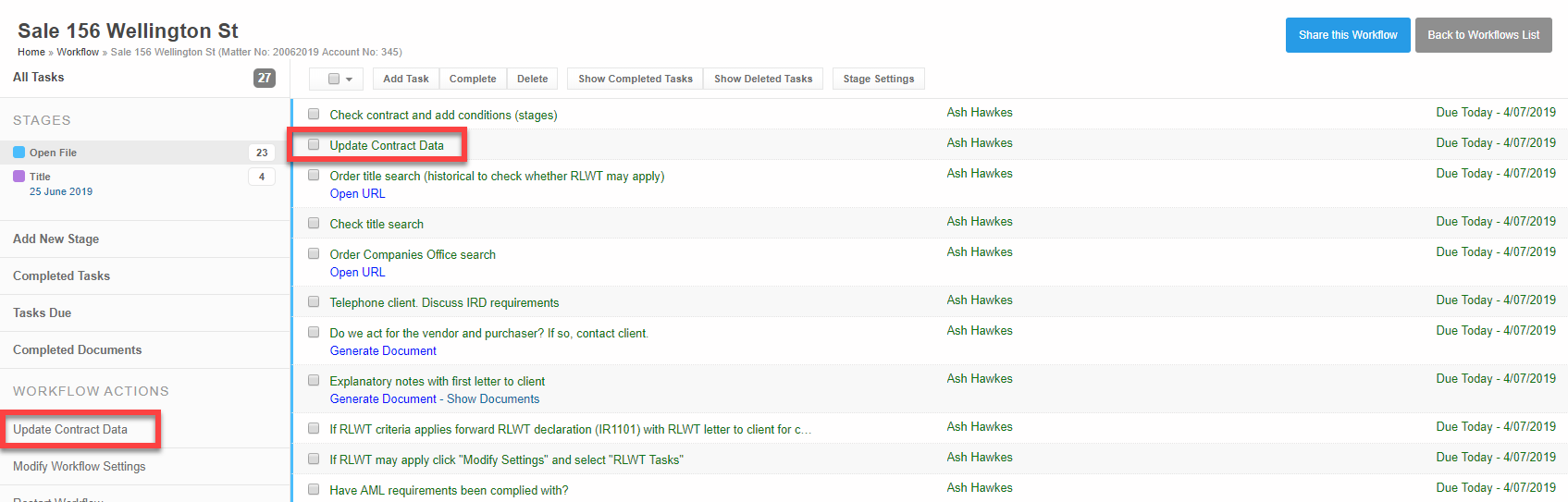Click the purple Title stage color square
The width and height of the screenshot is (1568, 502).
[x=19, y=177]
